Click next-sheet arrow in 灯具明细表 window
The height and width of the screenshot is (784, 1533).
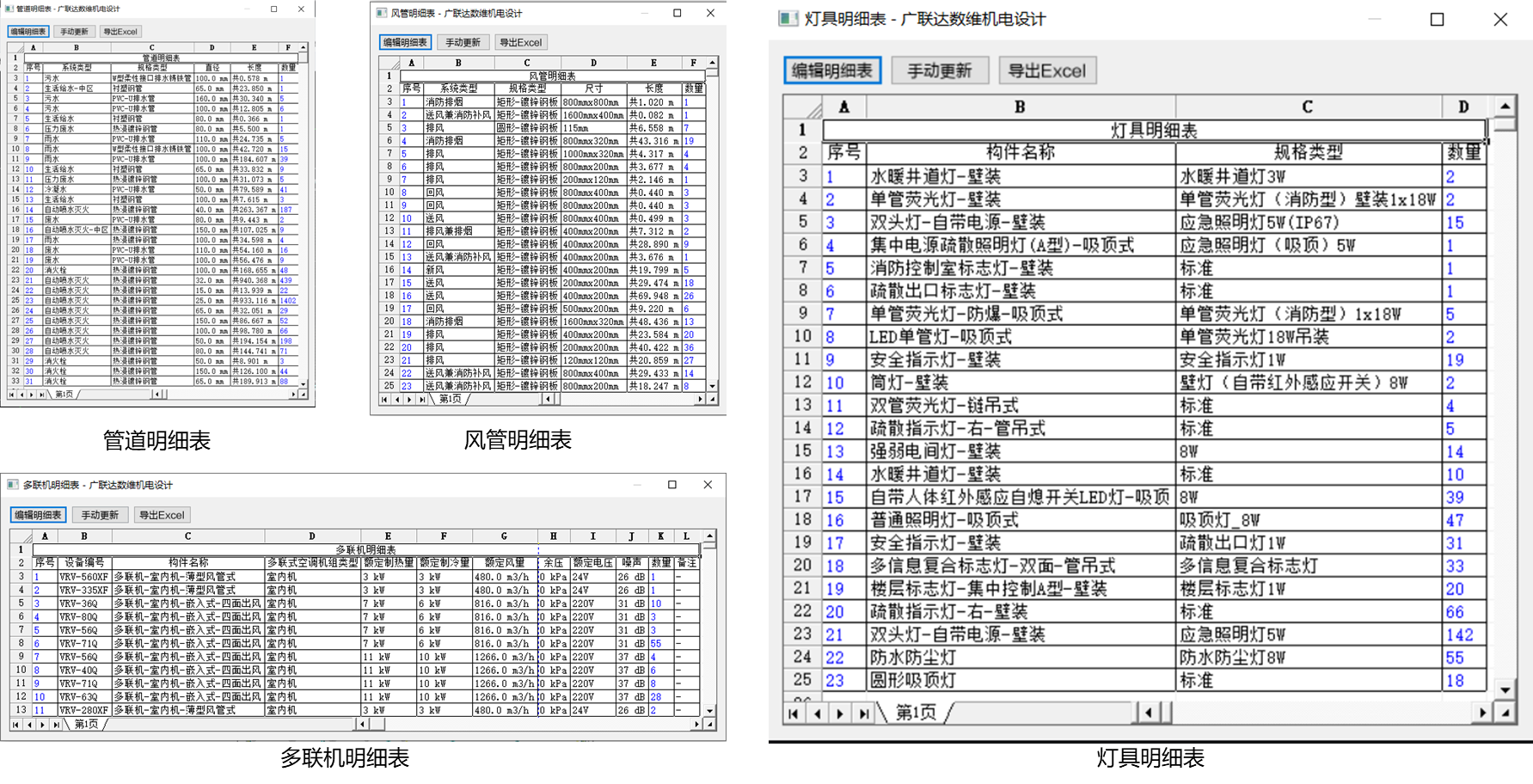point(840,714)
